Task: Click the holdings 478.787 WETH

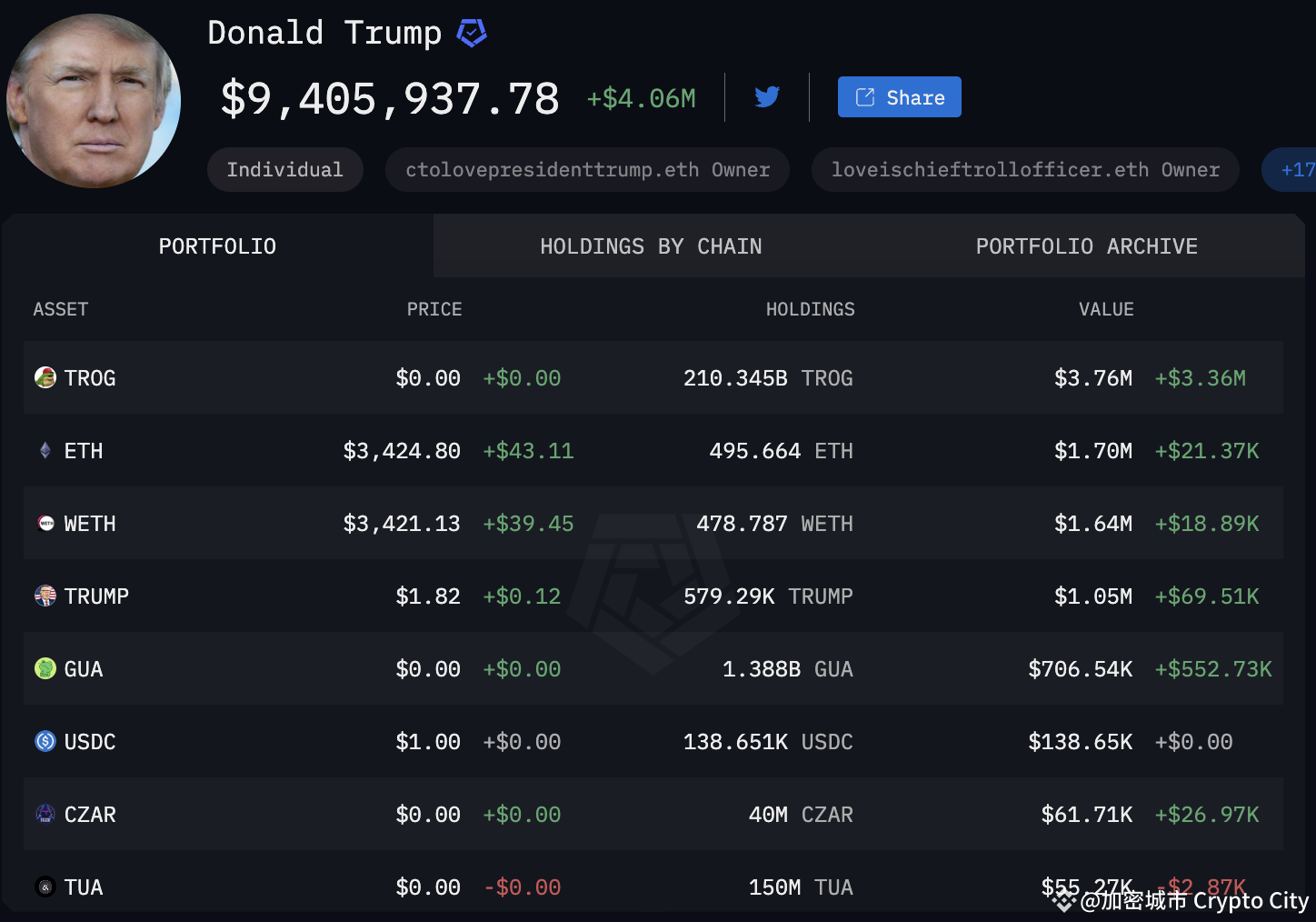Action: point(775,524)
